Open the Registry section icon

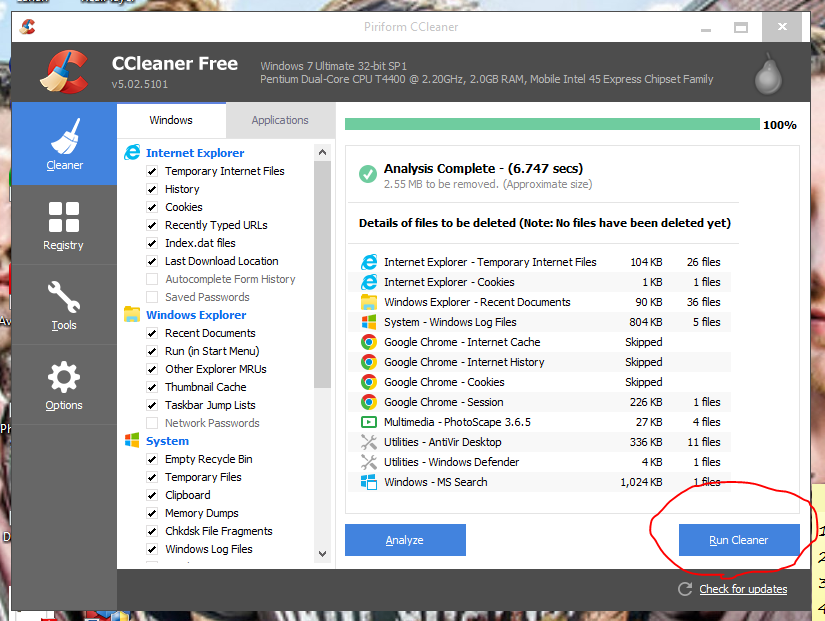click(64, 217)
